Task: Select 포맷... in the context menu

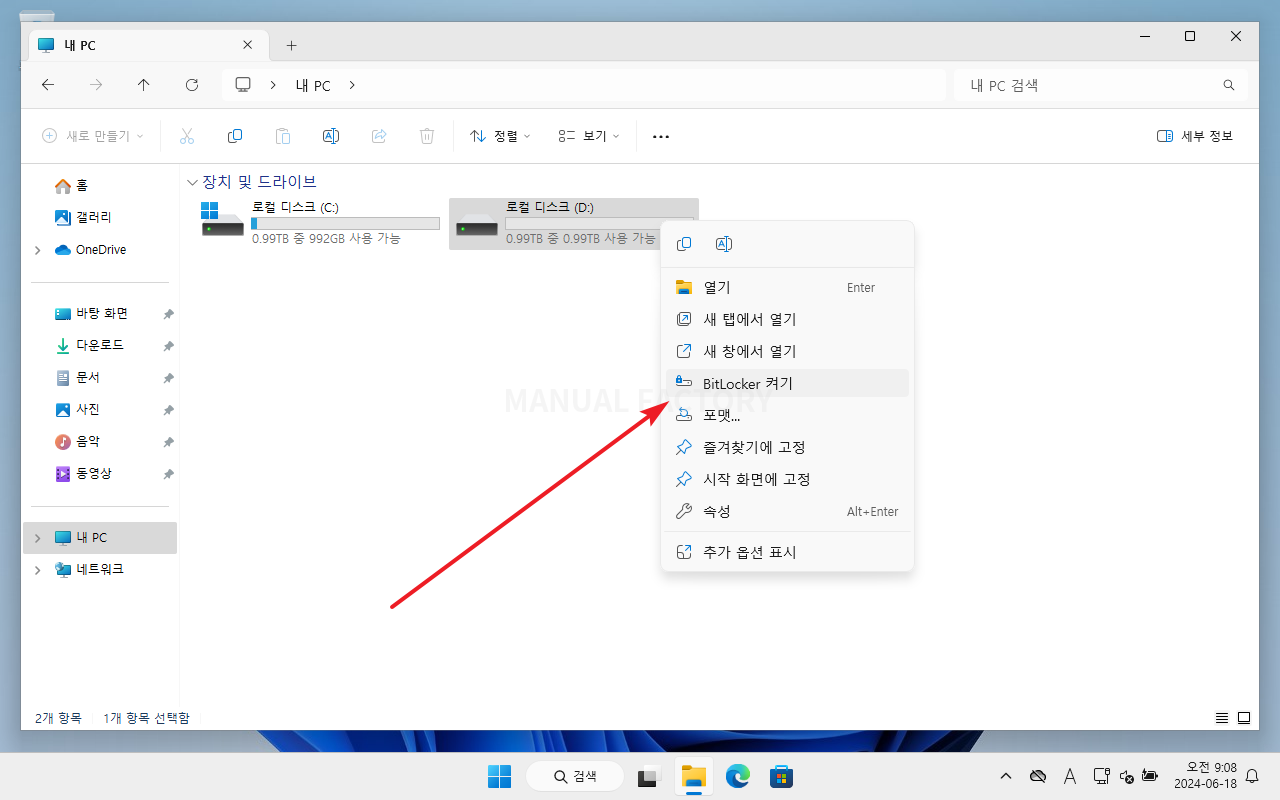Action: [x=787, y=415]
